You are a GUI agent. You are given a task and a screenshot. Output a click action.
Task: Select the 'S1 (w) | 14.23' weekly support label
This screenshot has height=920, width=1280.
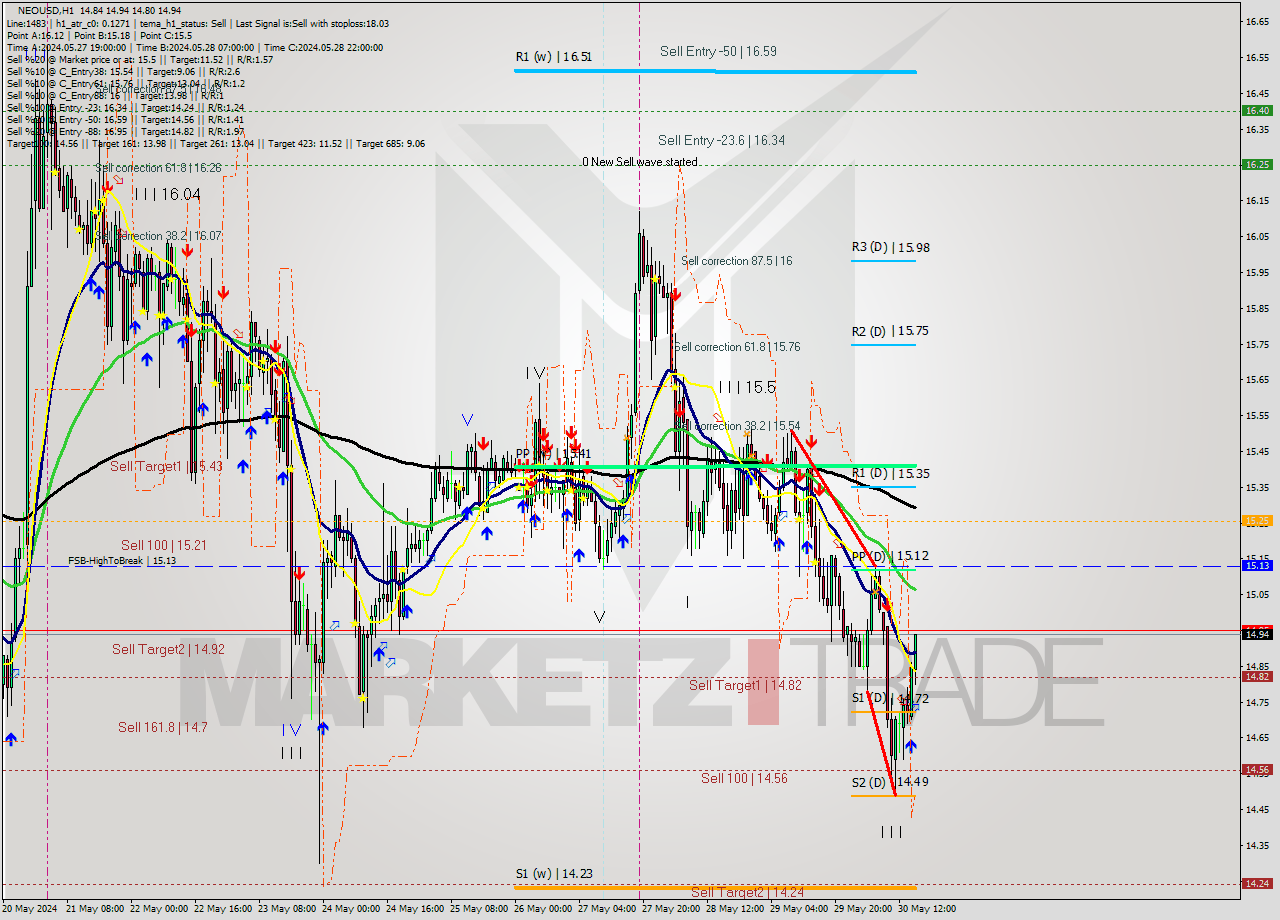coord(554,874)
